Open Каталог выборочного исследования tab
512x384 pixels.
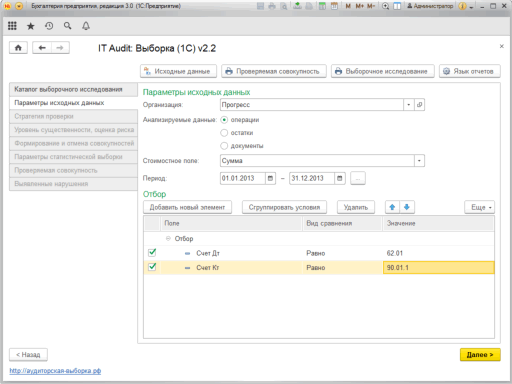[x=73, y=89]
